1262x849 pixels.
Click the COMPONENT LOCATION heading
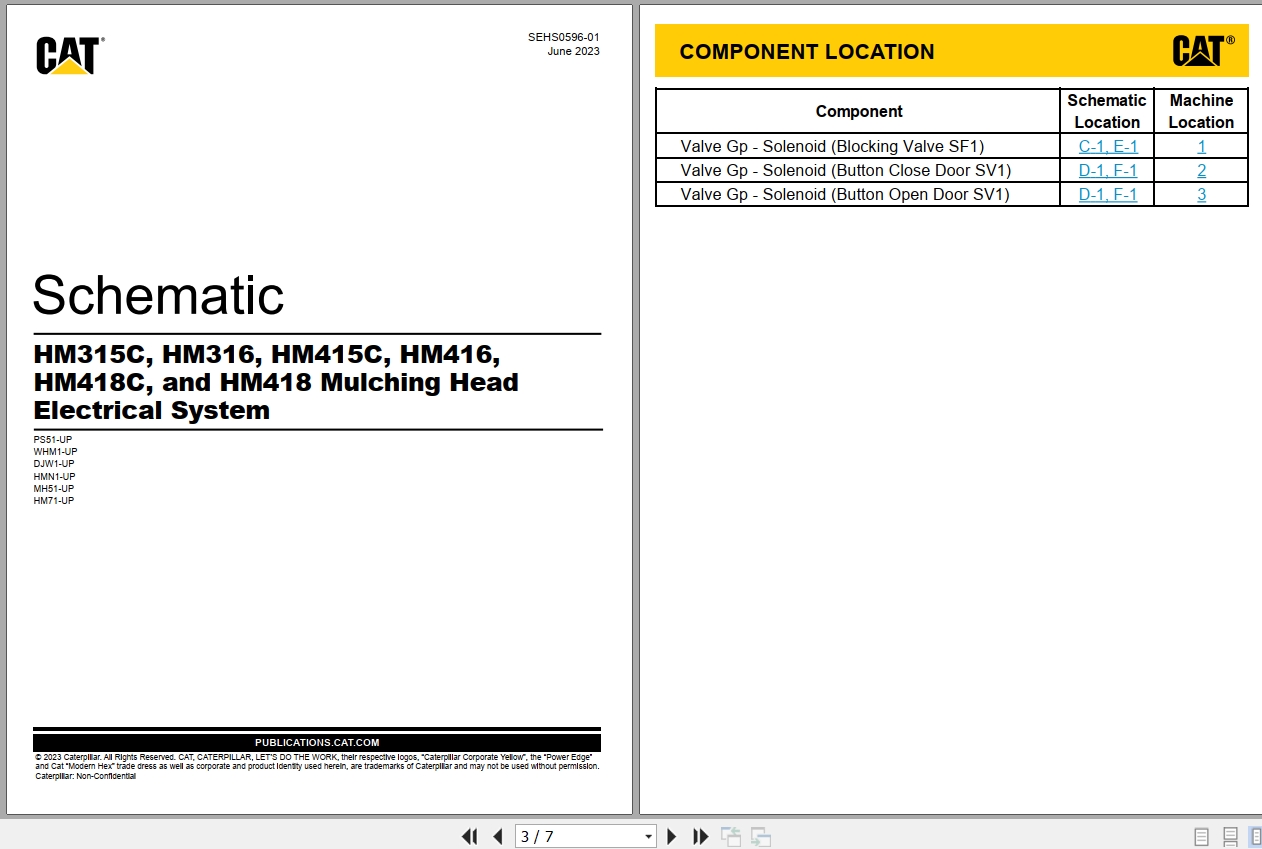point(807,52)
